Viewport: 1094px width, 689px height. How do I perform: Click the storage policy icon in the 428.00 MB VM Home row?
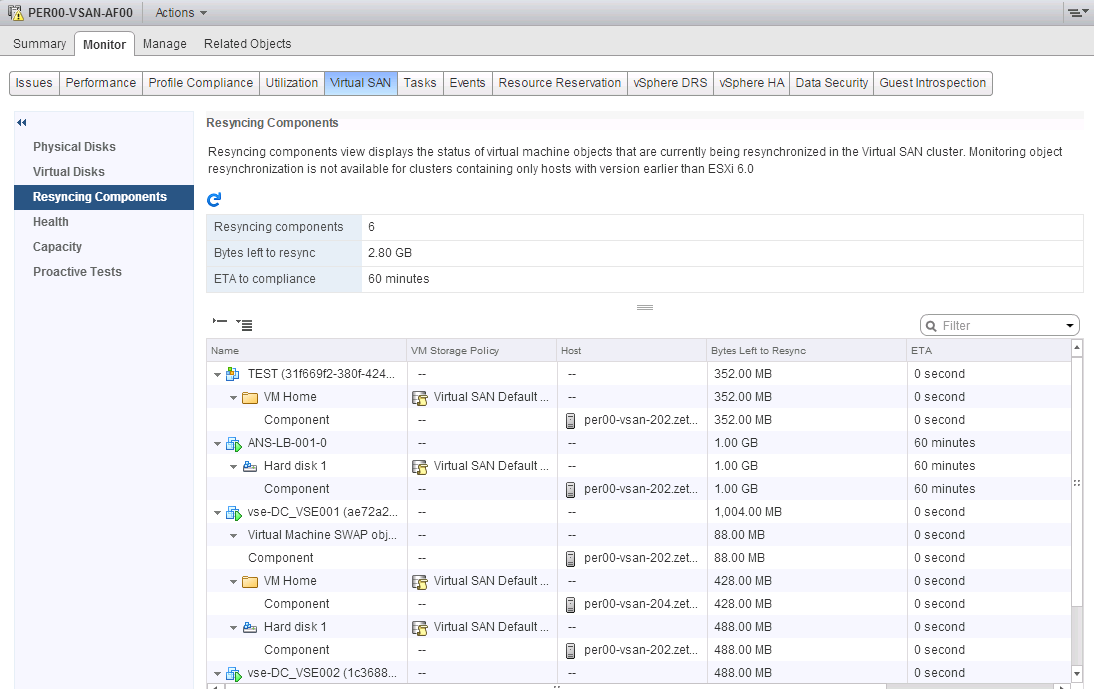point(420,582)
